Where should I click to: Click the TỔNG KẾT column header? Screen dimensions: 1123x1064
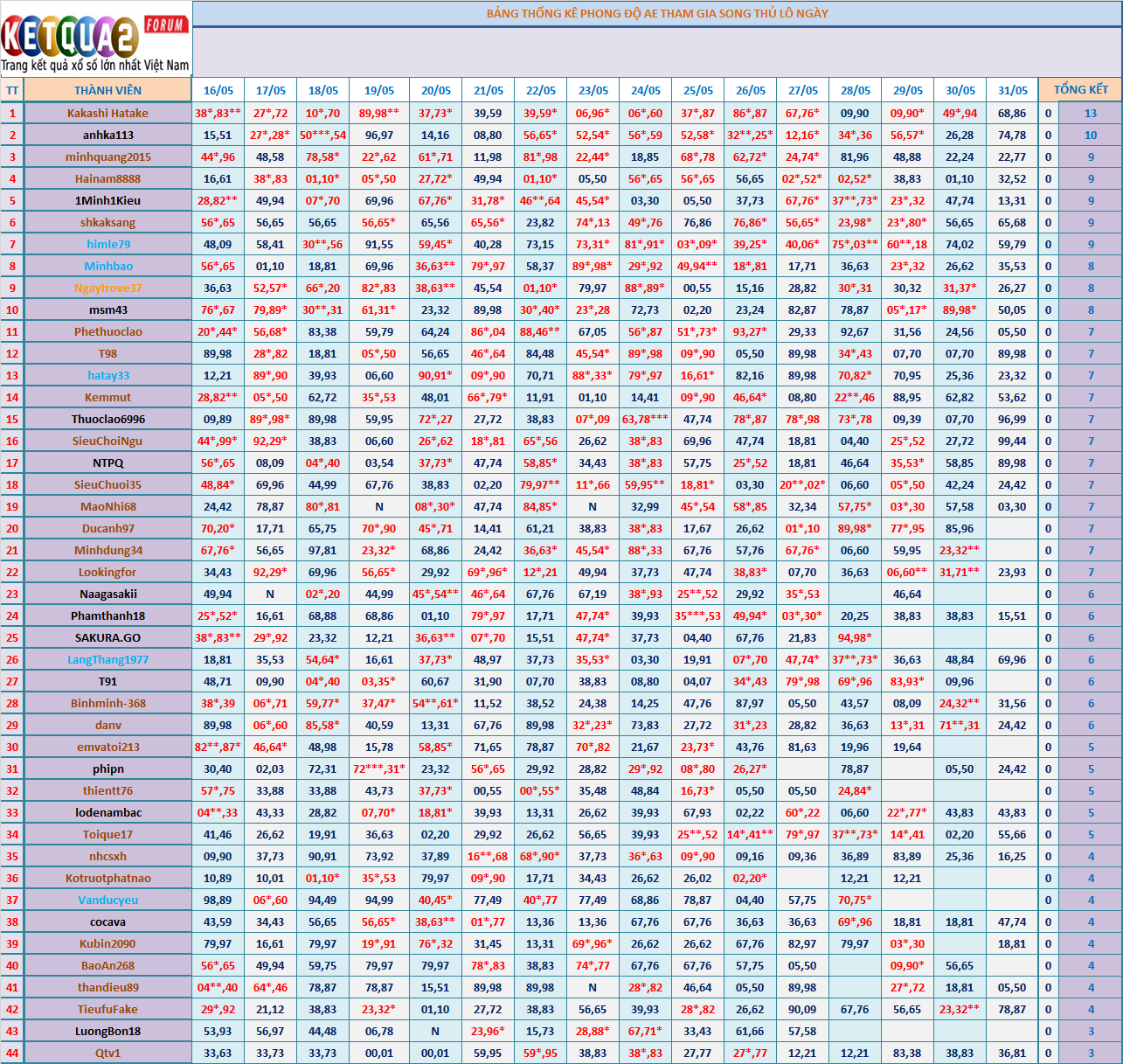coord(1080,89)
